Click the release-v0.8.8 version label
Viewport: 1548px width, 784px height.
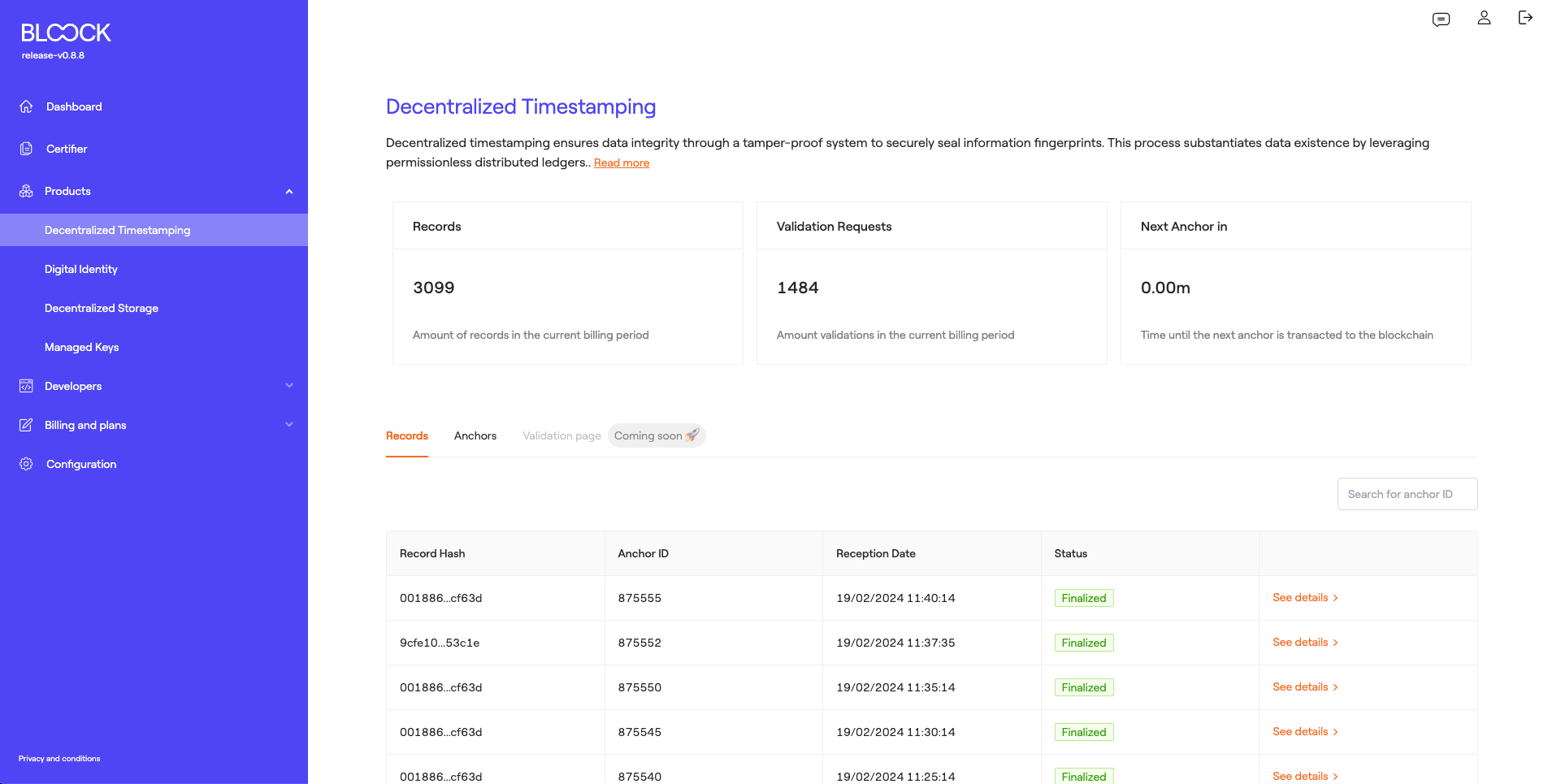pyautogui.click(x=53, y=55)
